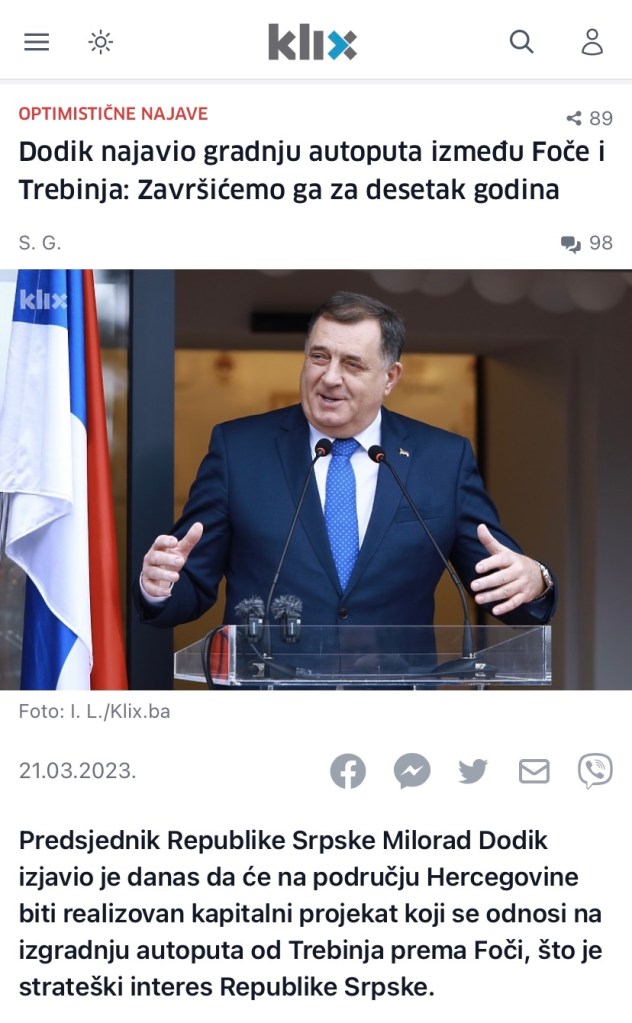Open the article photo of speaker

tap(316, 480)
